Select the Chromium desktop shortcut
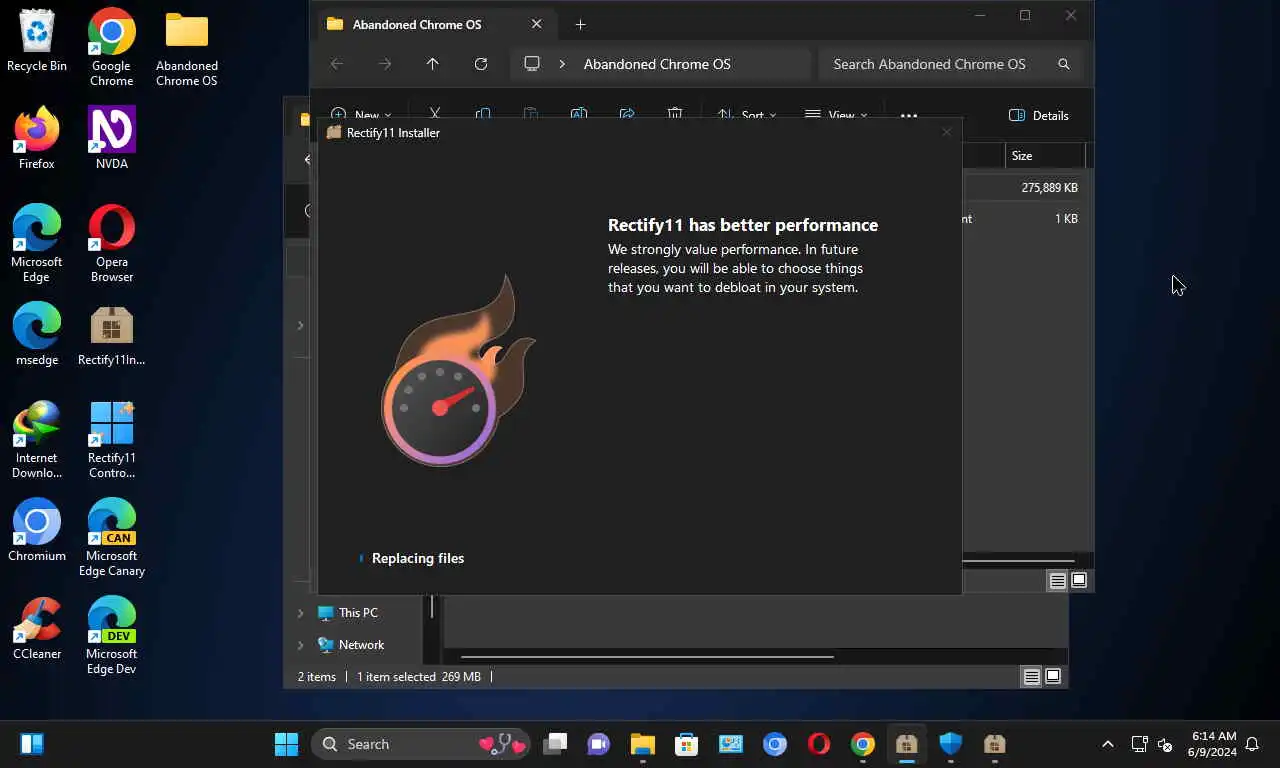Viewport: 1280px width, 768px height. [37, 531]
